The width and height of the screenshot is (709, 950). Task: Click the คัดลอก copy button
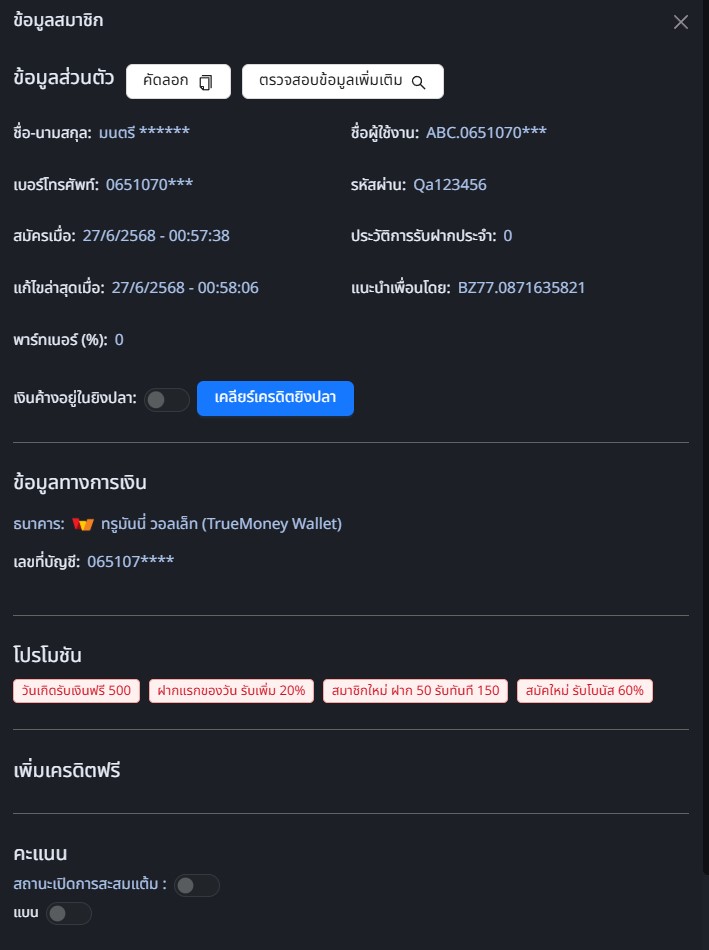pyautogui.click(x=178, y=82)
